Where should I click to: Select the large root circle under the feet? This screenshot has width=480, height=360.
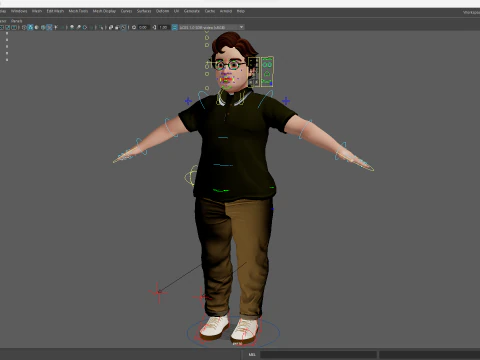(233, 332)
